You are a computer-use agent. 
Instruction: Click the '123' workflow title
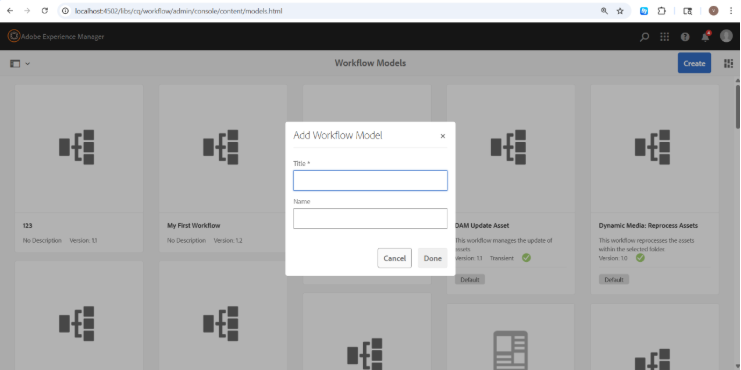point(27,226)
